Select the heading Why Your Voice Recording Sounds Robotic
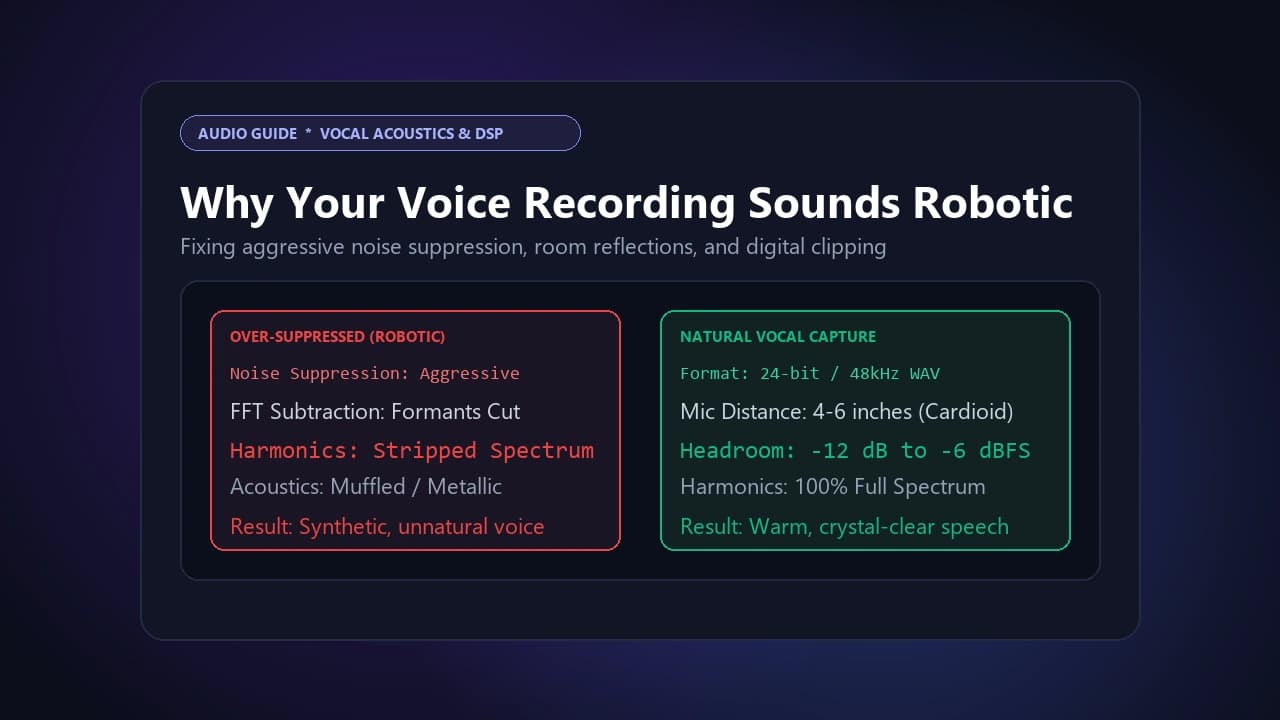 click(627, 202)
